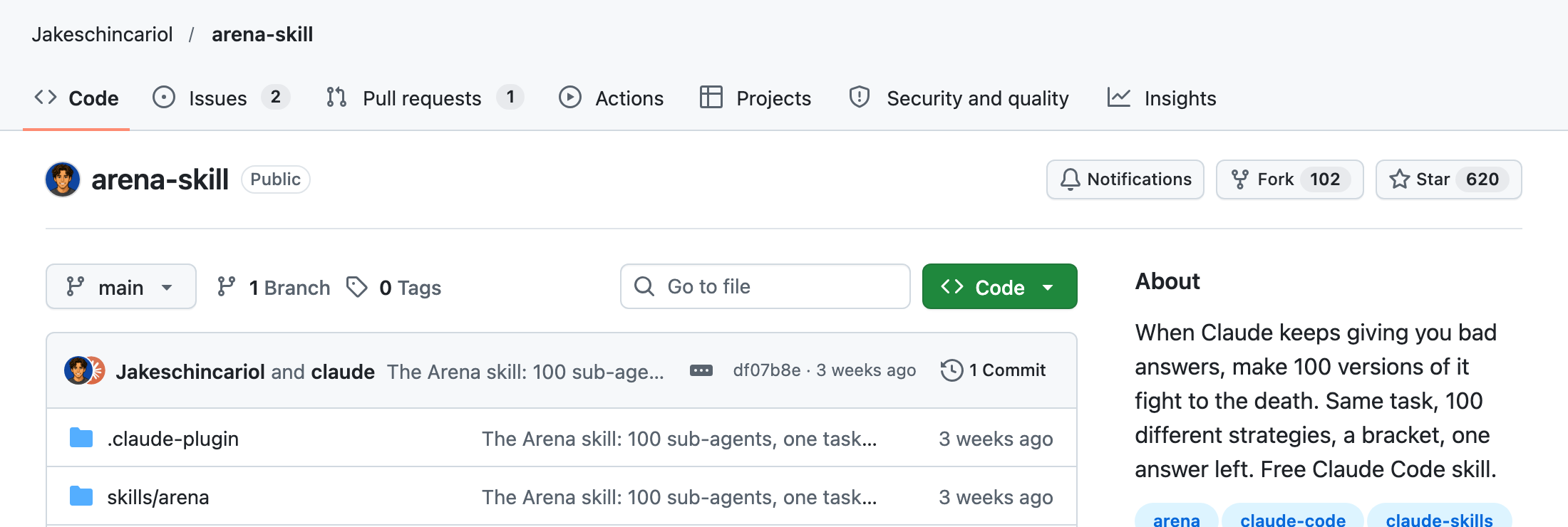This screenshot has height=527, width=1568.
Task: View the 1 Branch link
Action: click(x=274, y=287)
